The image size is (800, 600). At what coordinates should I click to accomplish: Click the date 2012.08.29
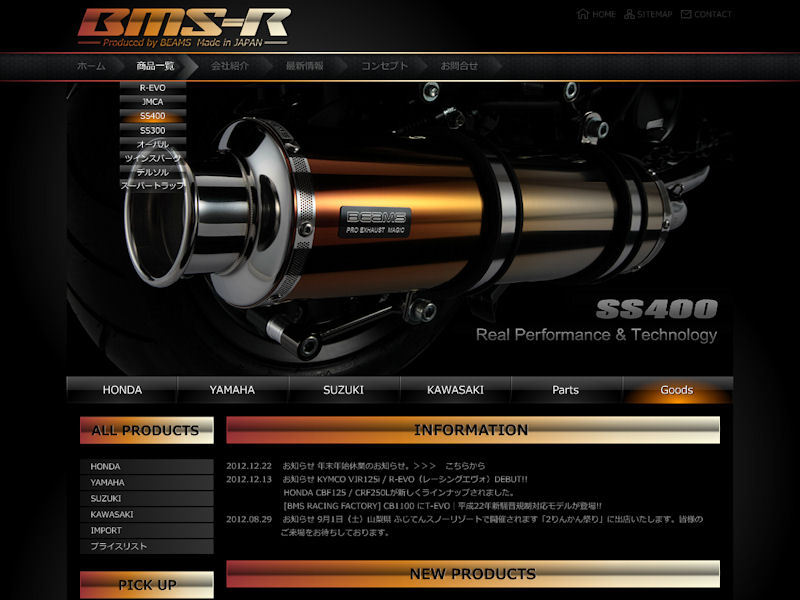[249, 519]
